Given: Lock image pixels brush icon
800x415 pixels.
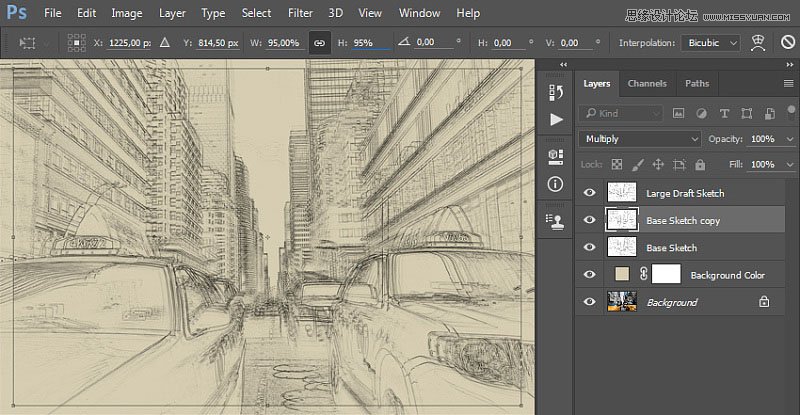Looking at the screenshot, I should 637,164.
